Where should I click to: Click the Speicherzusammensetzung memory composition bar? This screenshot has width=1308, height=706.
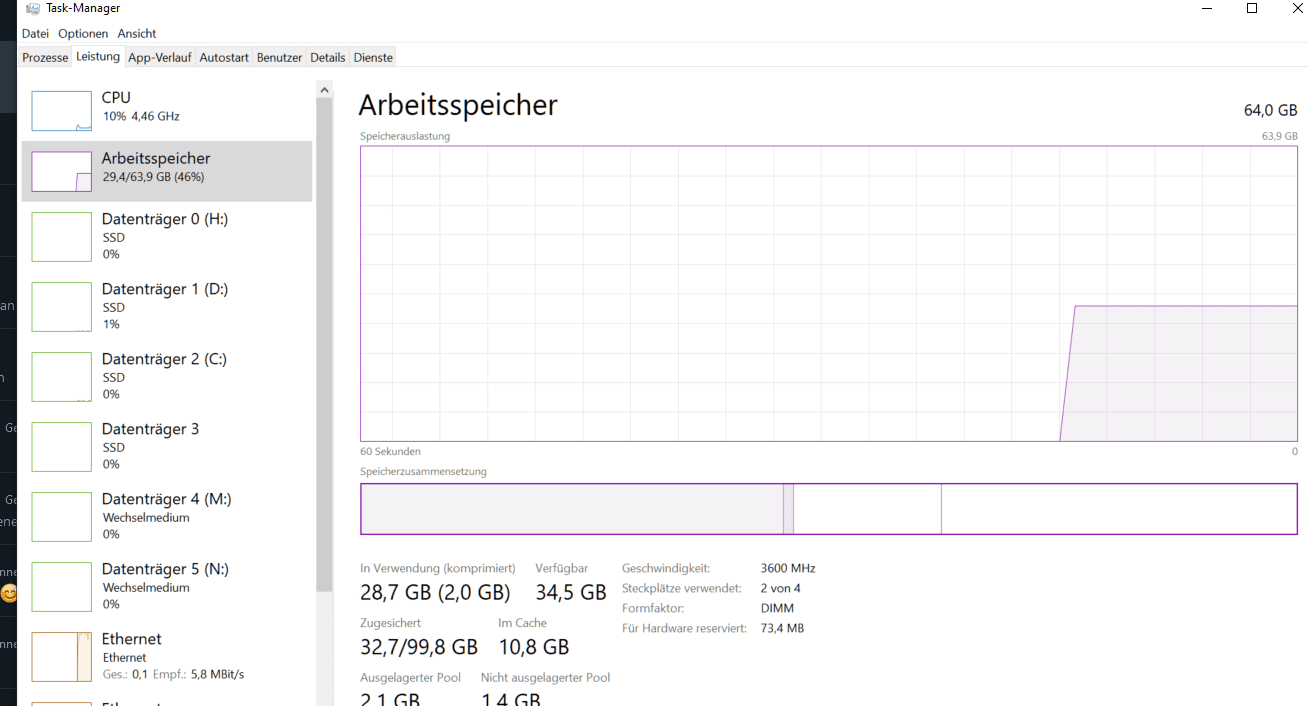(x=828, y=509)
